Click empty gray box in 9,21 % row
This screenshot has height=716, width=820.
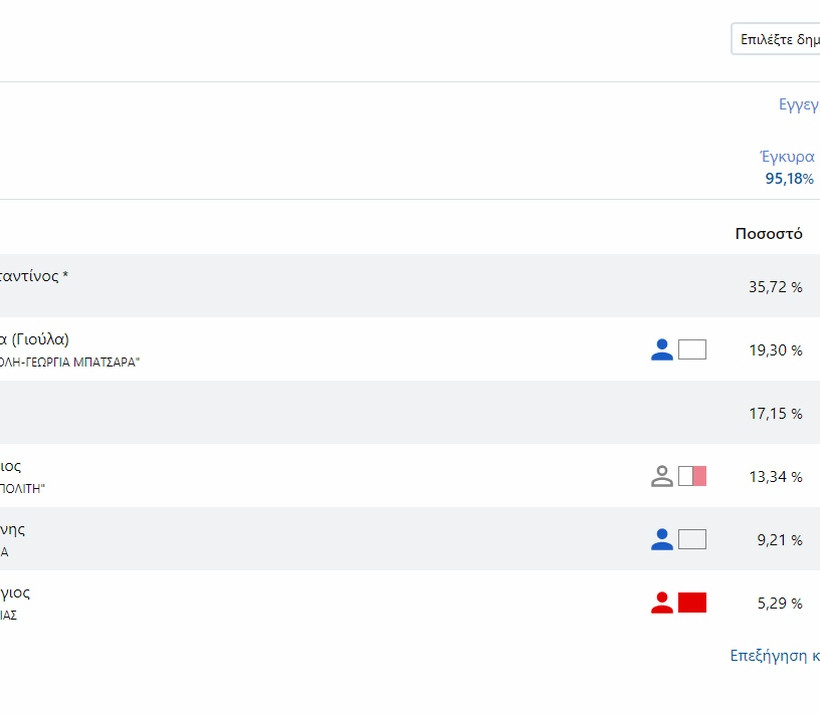point(692,540)
